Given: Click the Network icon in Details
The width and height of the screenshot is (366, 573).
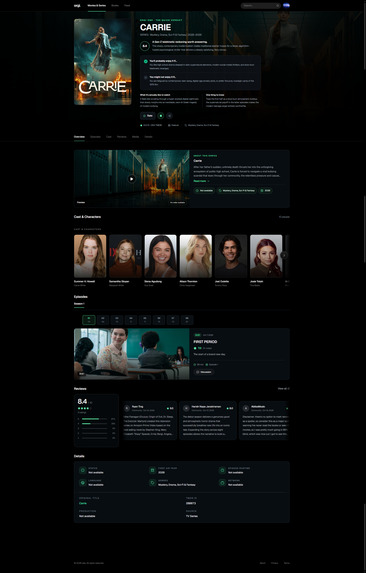Looking at the screenshot, I should 222,483.
